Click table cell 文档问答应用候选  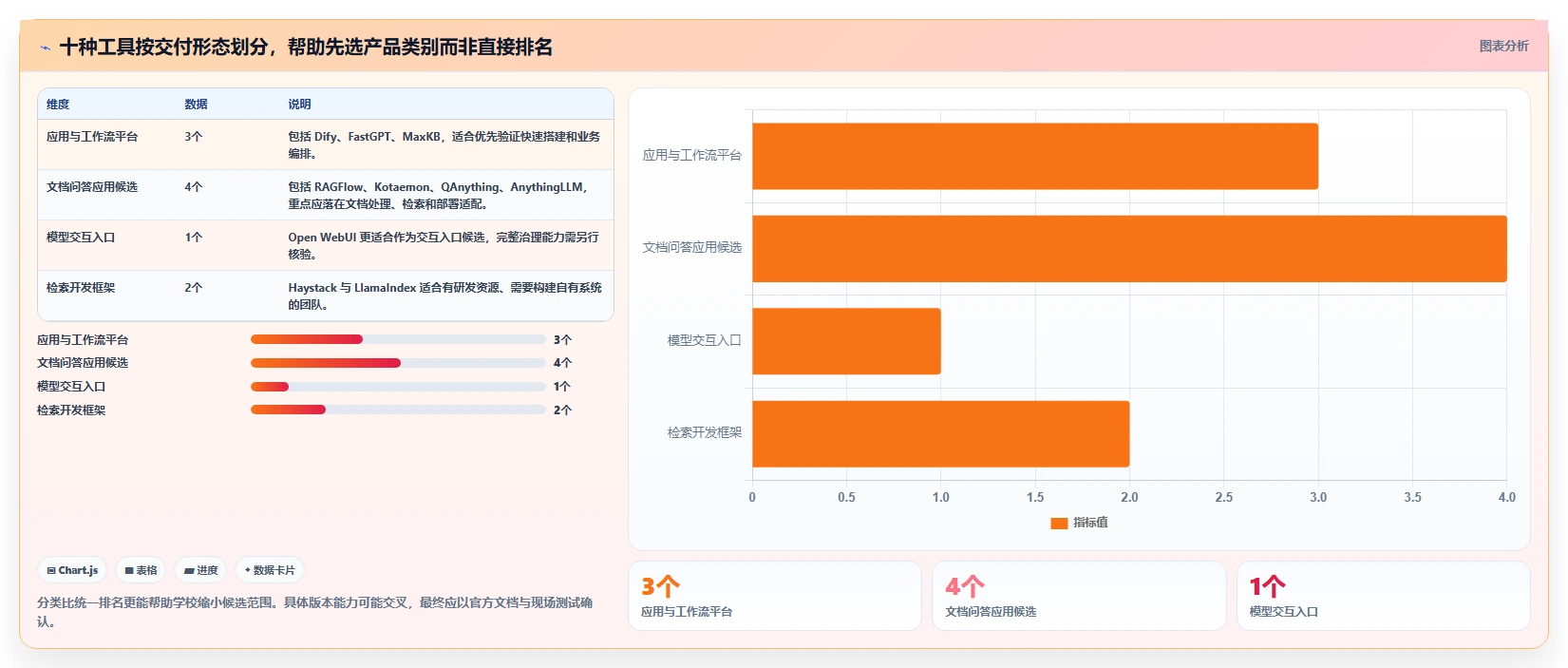click(92, 187)
